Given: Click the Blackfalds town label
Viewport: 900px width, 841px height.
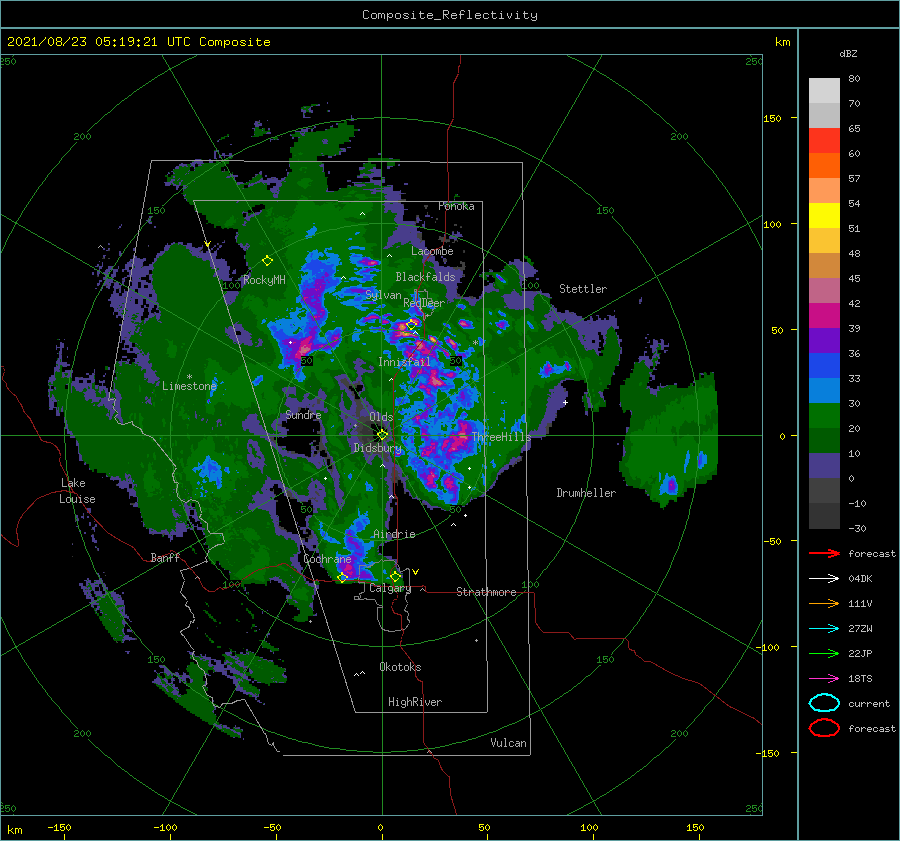Looking at the screenshot, I should [x=425, y=277].
